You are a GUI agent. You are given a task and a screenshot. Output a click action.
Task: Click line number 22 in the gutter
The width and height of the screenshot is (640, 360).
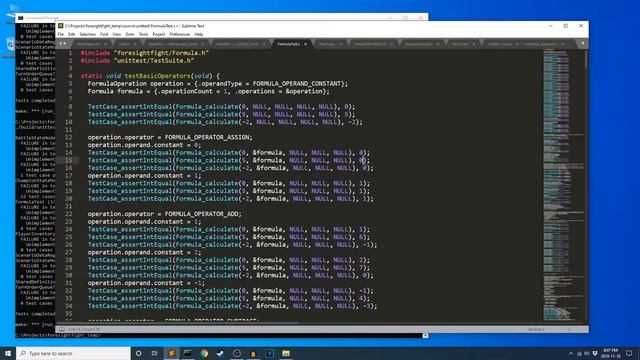click(x=69, y=214)
